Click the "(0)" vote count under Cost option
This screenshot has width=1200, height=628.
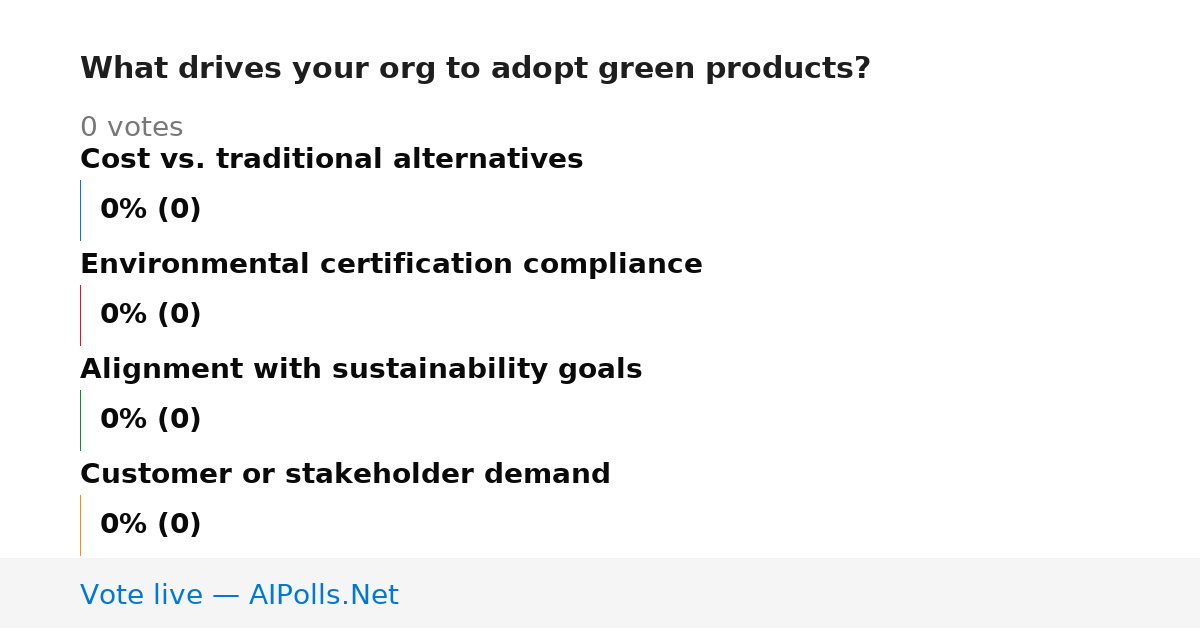pos(179,210)
